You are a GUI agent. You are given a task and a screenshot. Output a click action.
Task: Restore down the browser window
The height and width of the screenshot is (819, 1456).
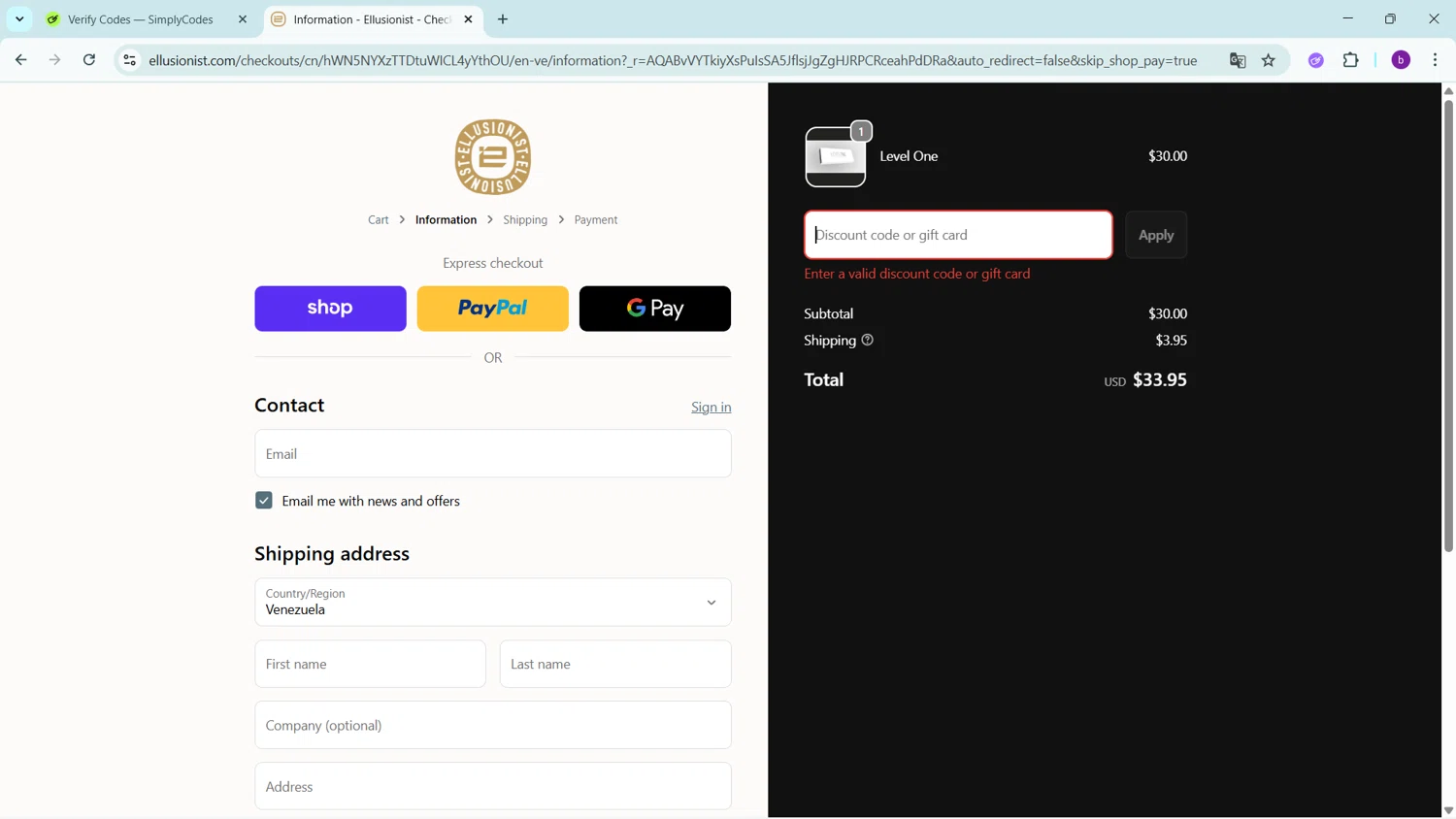(1391, 19)
